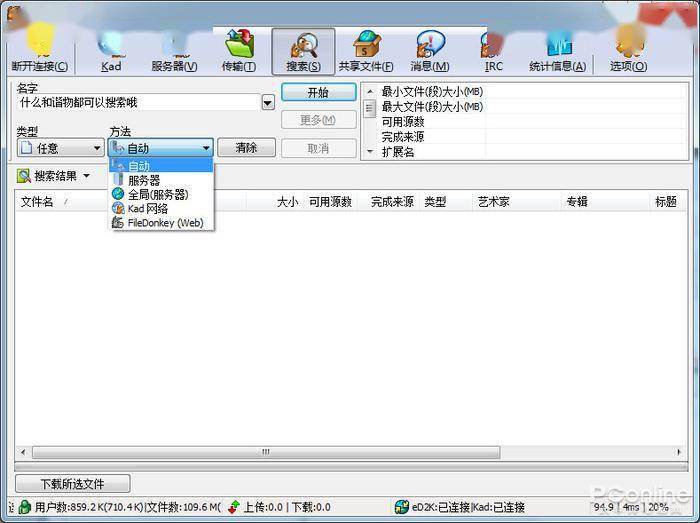Image resolution: width=700 pixels, height=523 pixels.
Task: Choose 自动 in the method list
Action: coord(161,166)
